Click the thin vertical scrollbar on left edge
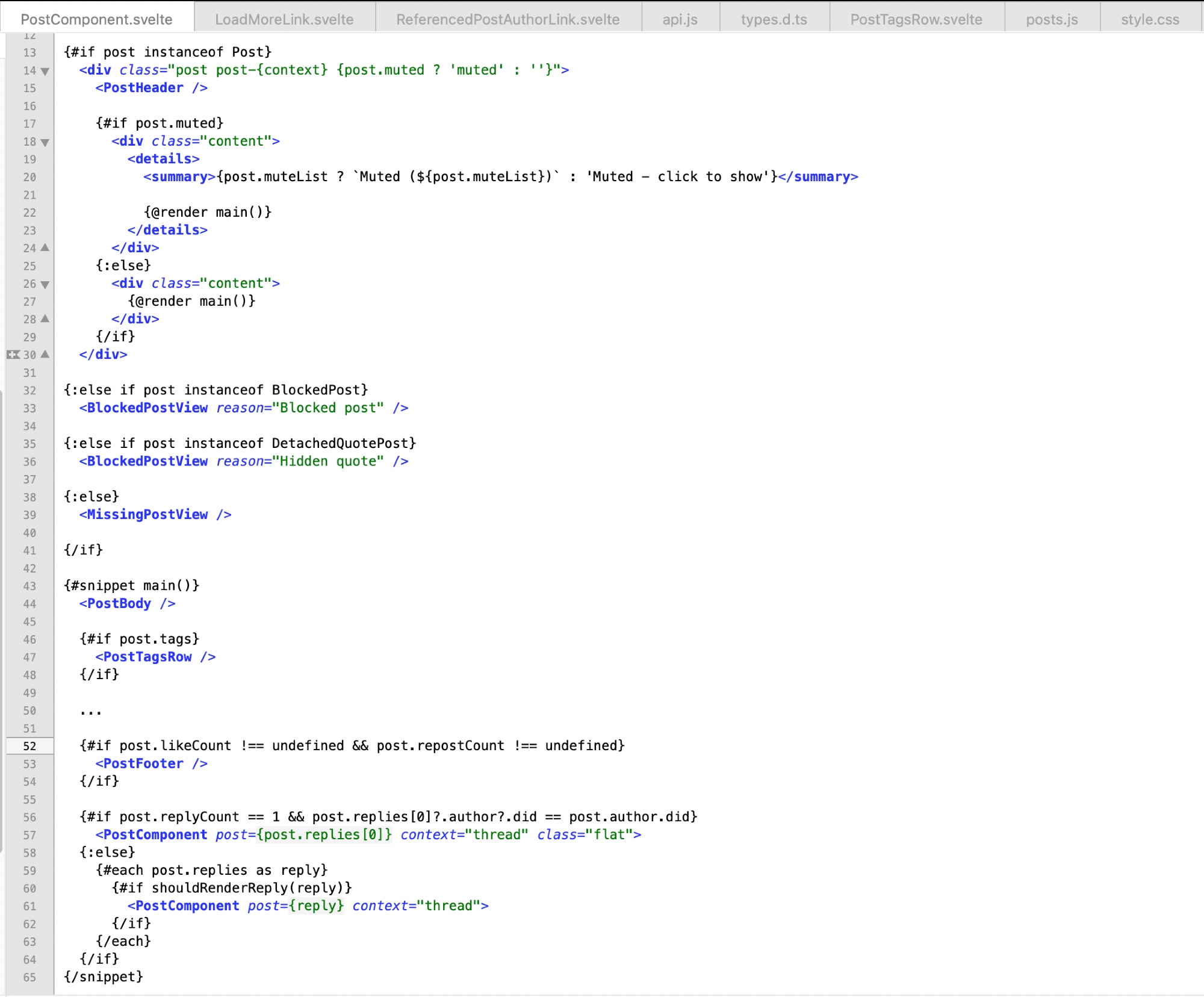Screen dimensions: 1204x997 click(2, 620)
